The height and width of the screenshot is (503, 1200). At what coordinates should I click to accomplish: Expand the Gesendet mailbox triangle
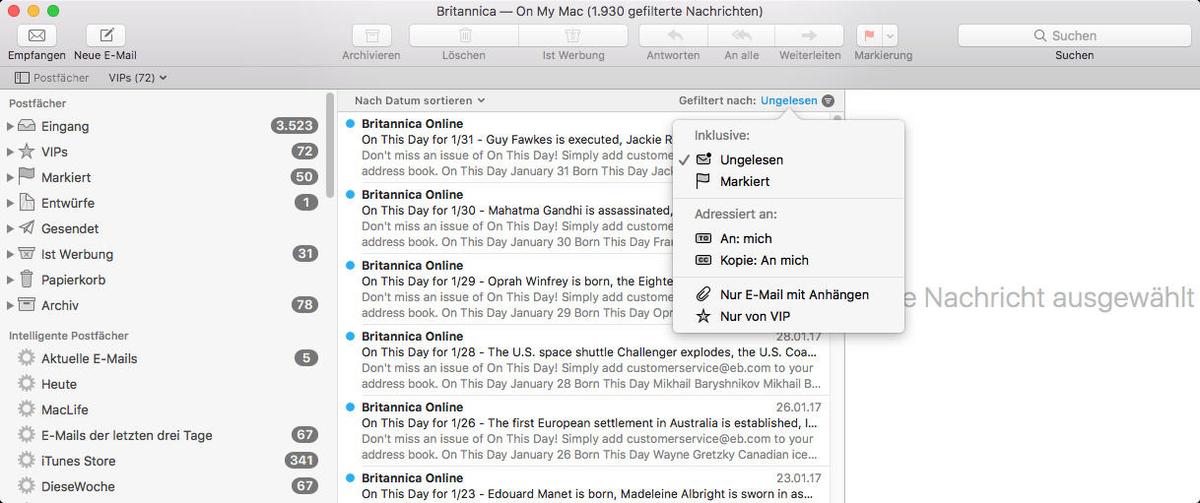point(10,229)
